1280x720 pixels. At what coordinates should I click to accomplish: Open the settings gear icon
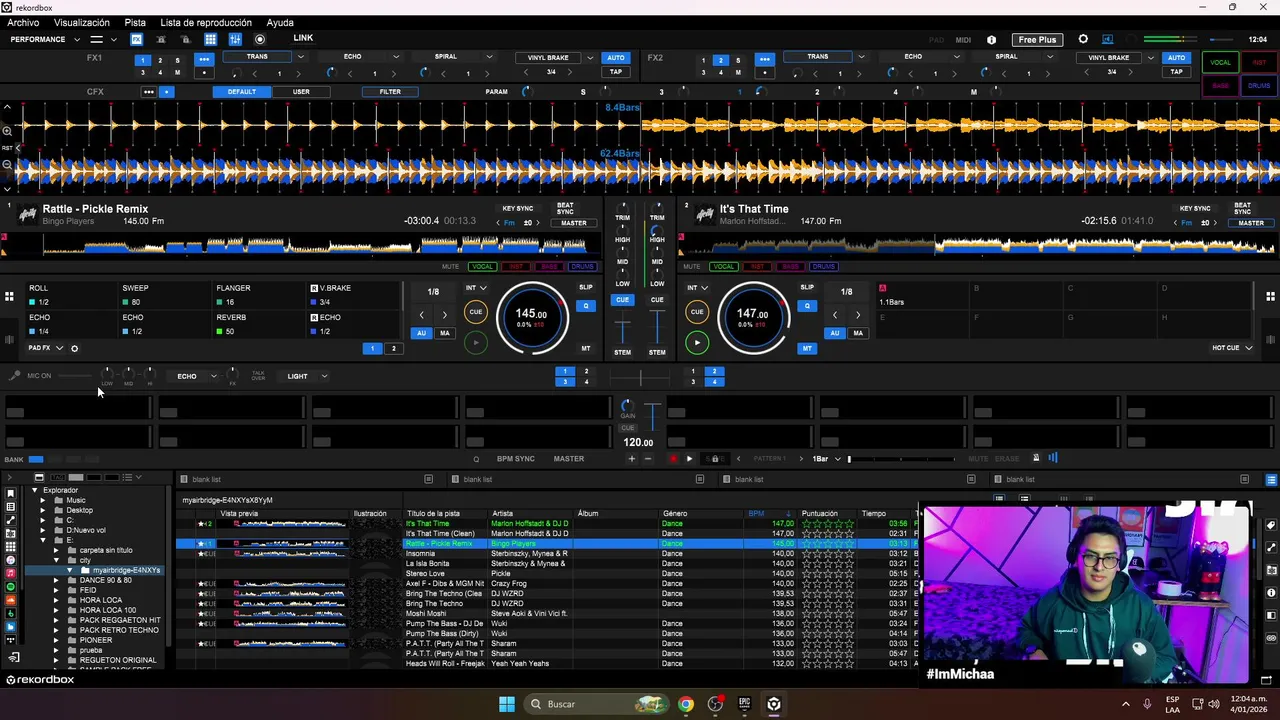1083,39
